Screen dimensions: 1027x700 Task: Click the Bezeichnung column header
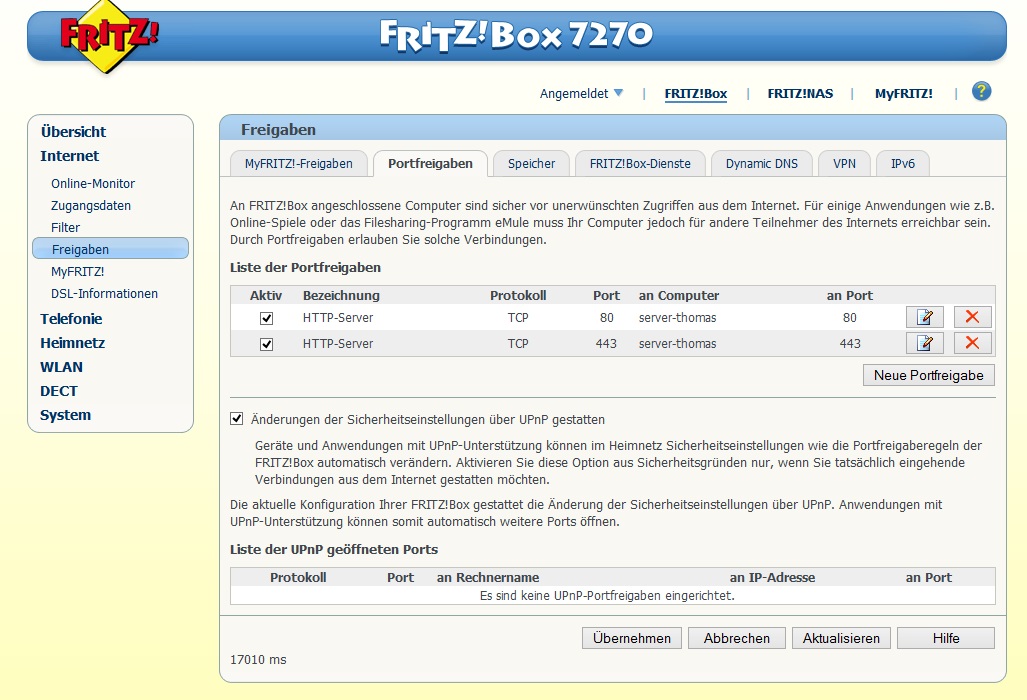[x=341, y=295]
